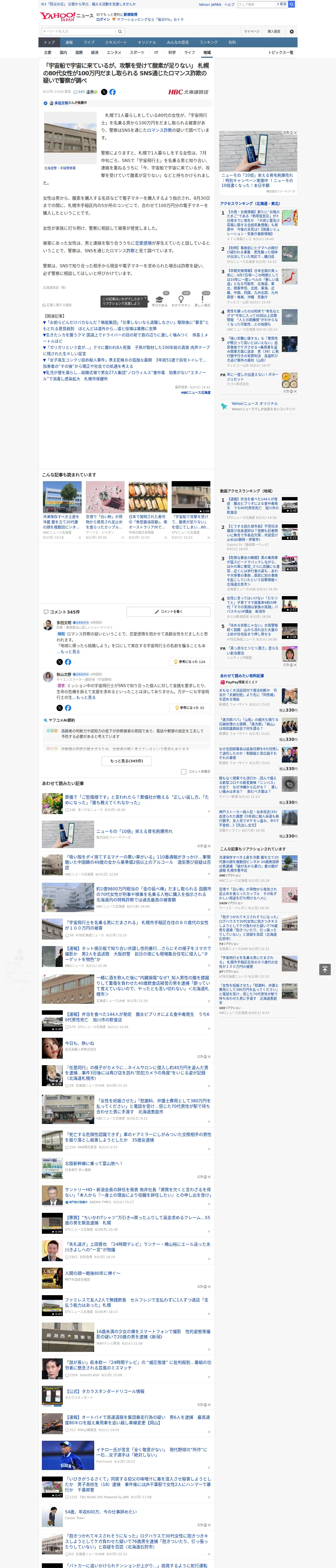The width and height of the screenshot is (336, 1568).
Task: Click the ログイン link
Action: pyautogui.click(x=103, y=20)
